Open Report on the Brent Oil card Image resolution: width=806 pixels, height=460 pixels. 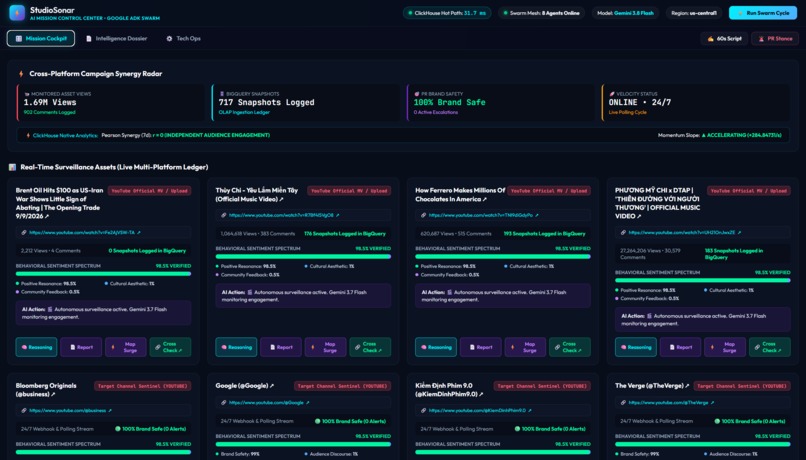pyautogui.click(x=81, y=347)
